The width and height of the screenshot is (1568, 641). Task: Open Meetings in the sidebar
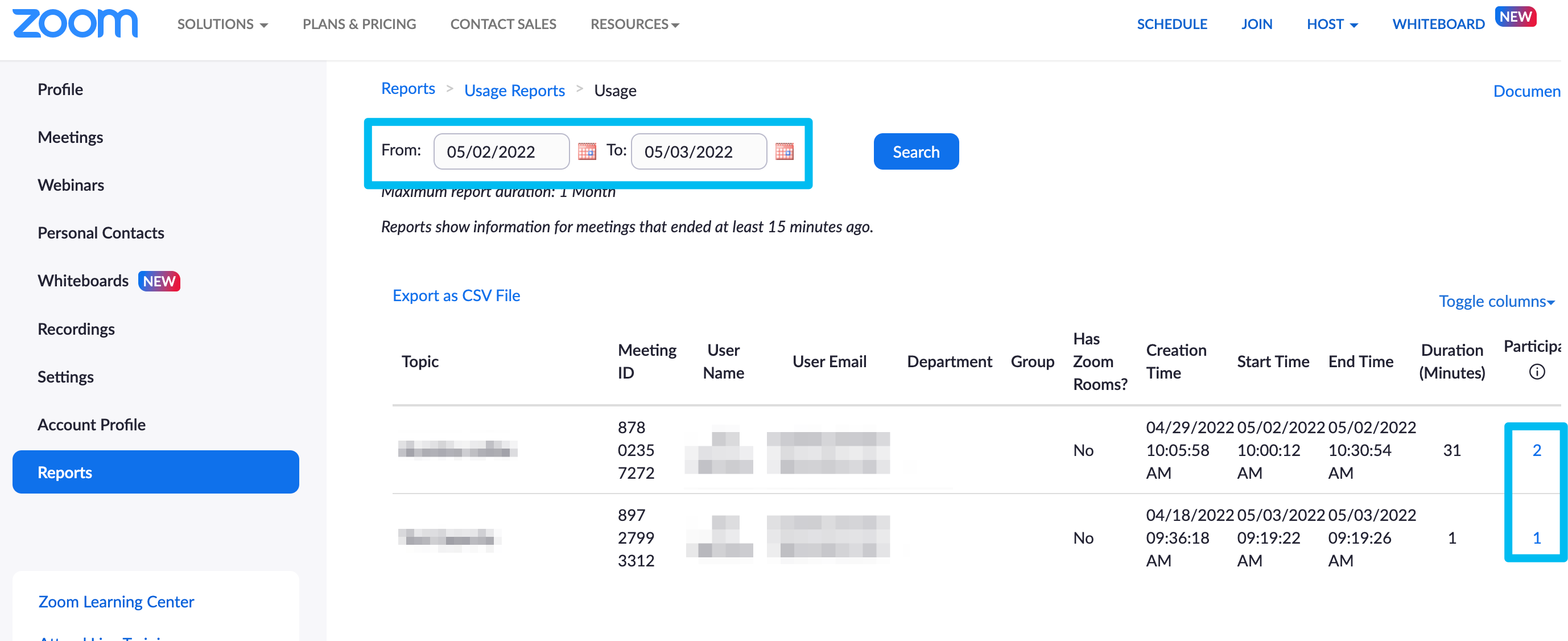tap(70, 137)
